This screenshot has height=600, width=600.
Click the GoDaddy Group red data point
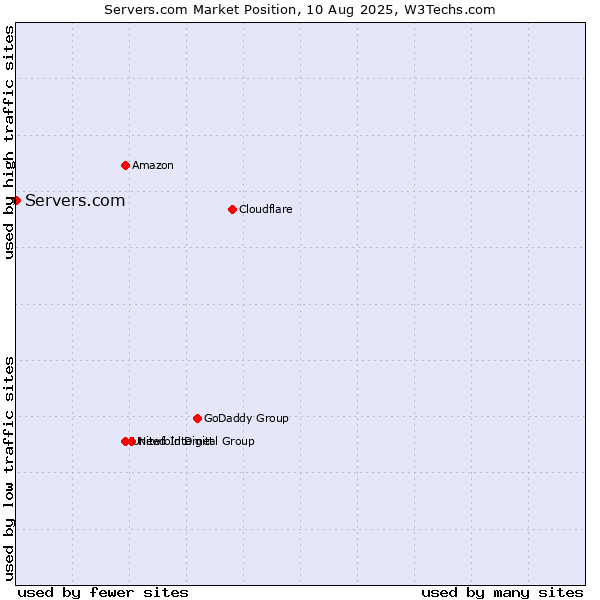click(197, 418)
